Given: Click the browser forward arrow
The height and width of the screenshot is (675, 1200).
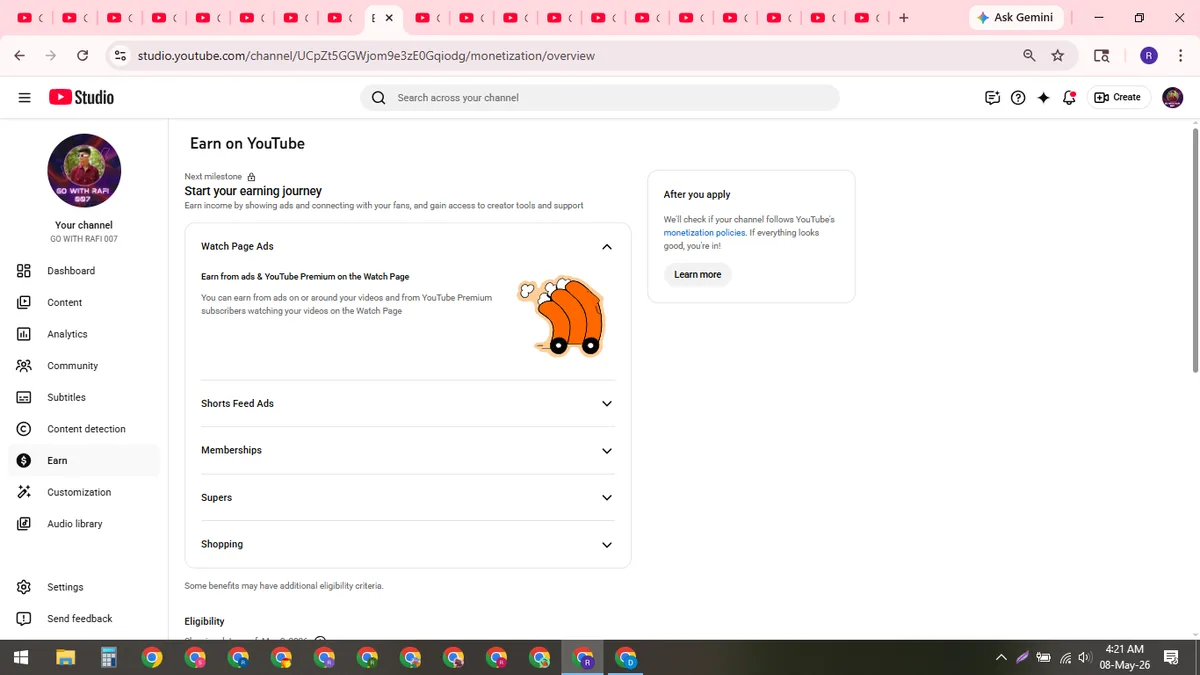Looking at the screenshot, I should (x=51, y=56).
